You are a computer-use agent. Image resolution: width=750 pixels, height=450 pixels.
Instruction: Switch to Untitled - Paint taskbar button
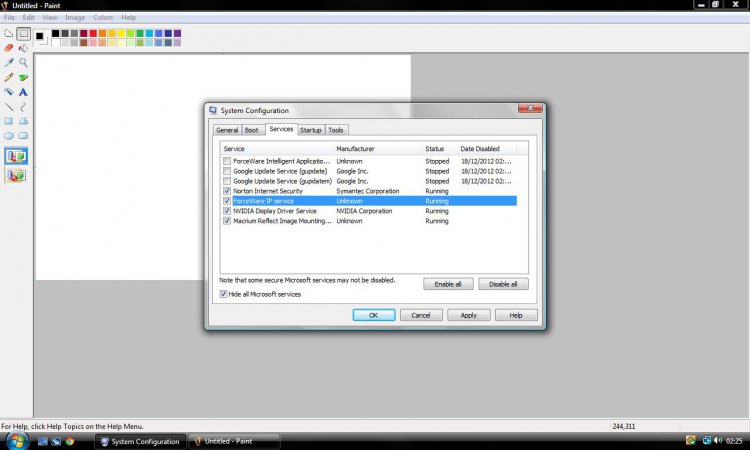[233, 441]
